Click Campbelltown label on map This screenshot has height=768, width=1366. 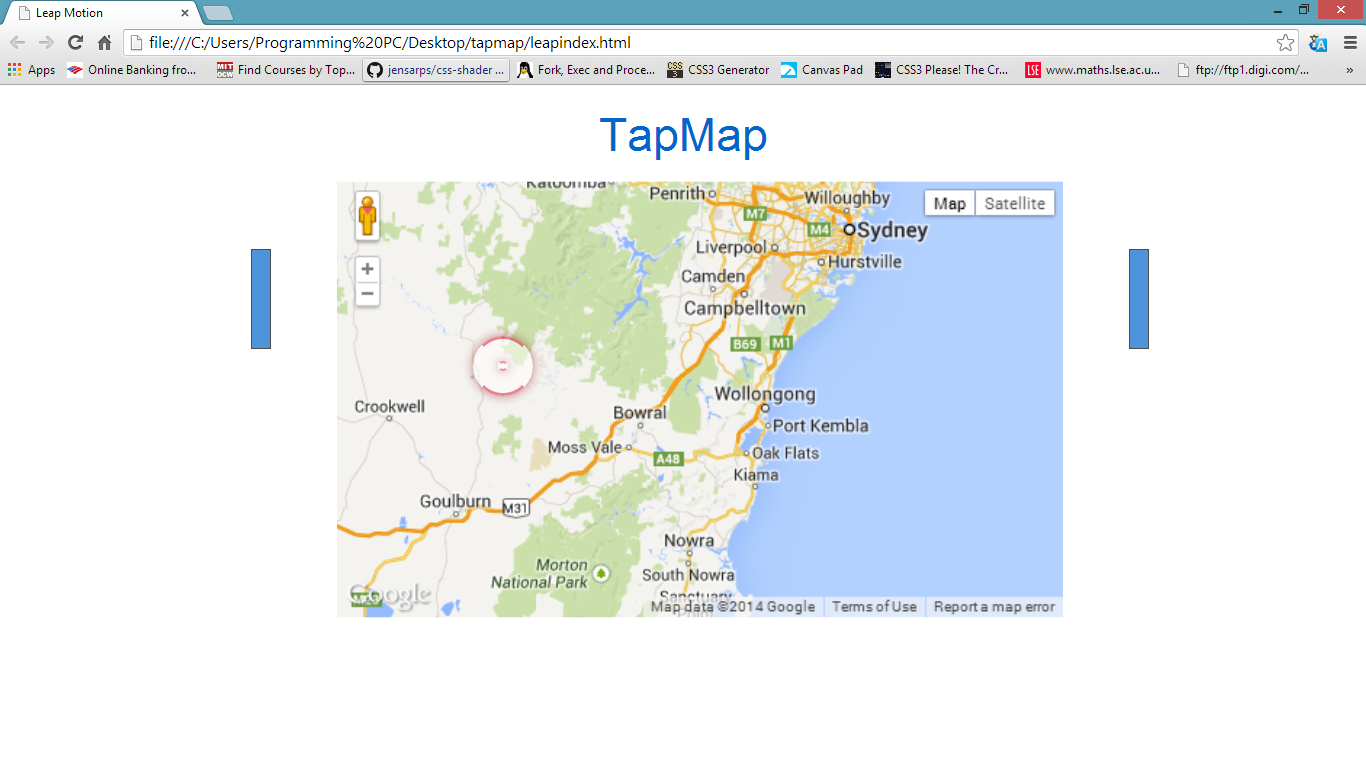744,308
